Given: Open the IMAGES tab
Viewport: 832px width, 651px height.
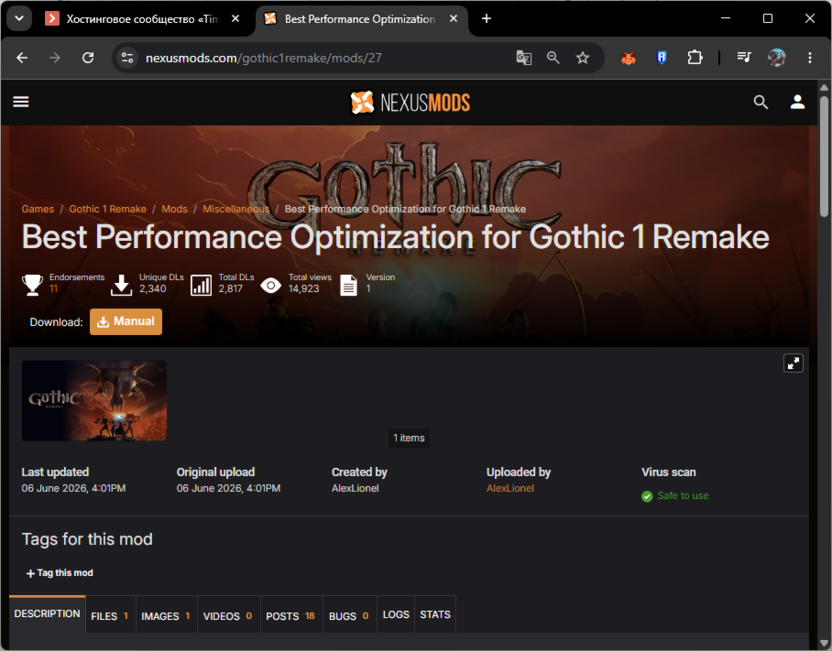Looking at the screenshot, I should 166,615.
